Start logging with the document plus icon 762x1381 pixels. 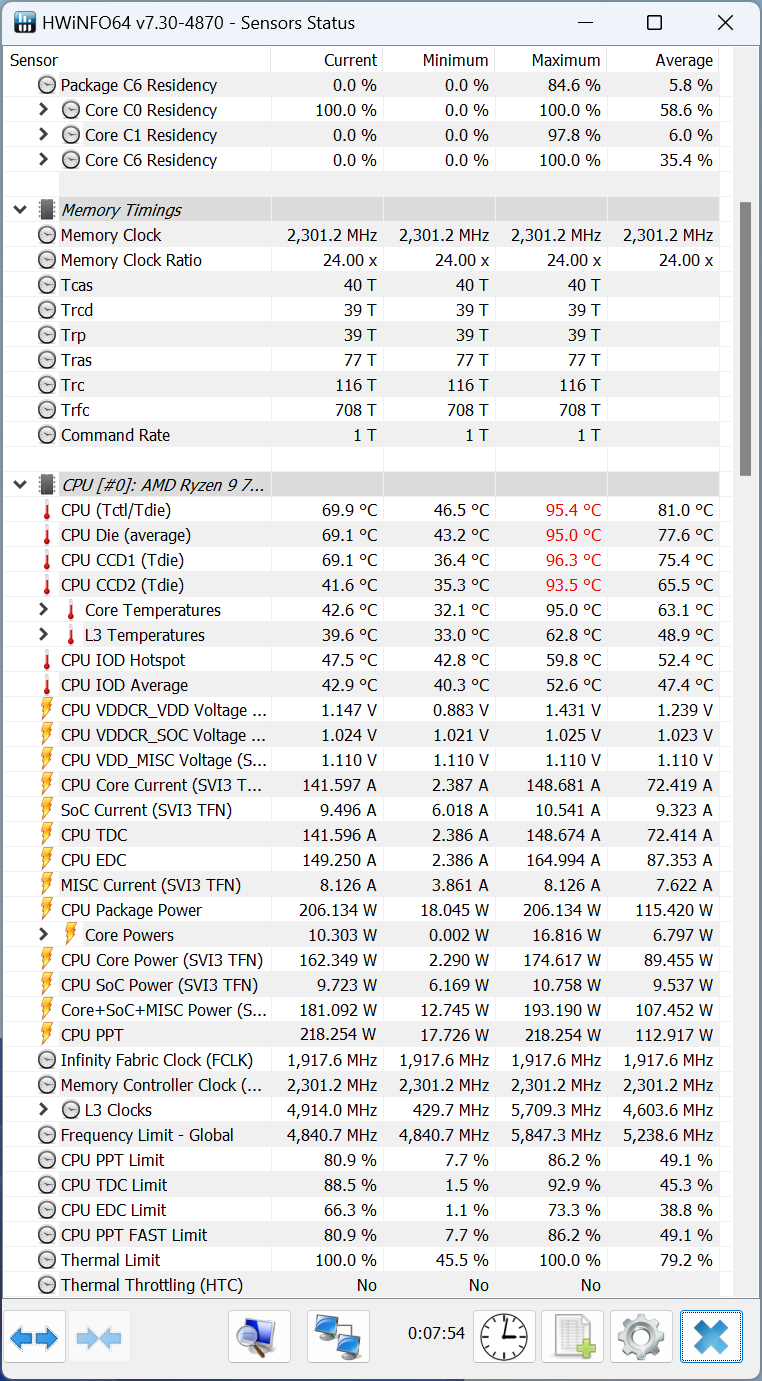pyautogui.click(x=573, y=1336)
